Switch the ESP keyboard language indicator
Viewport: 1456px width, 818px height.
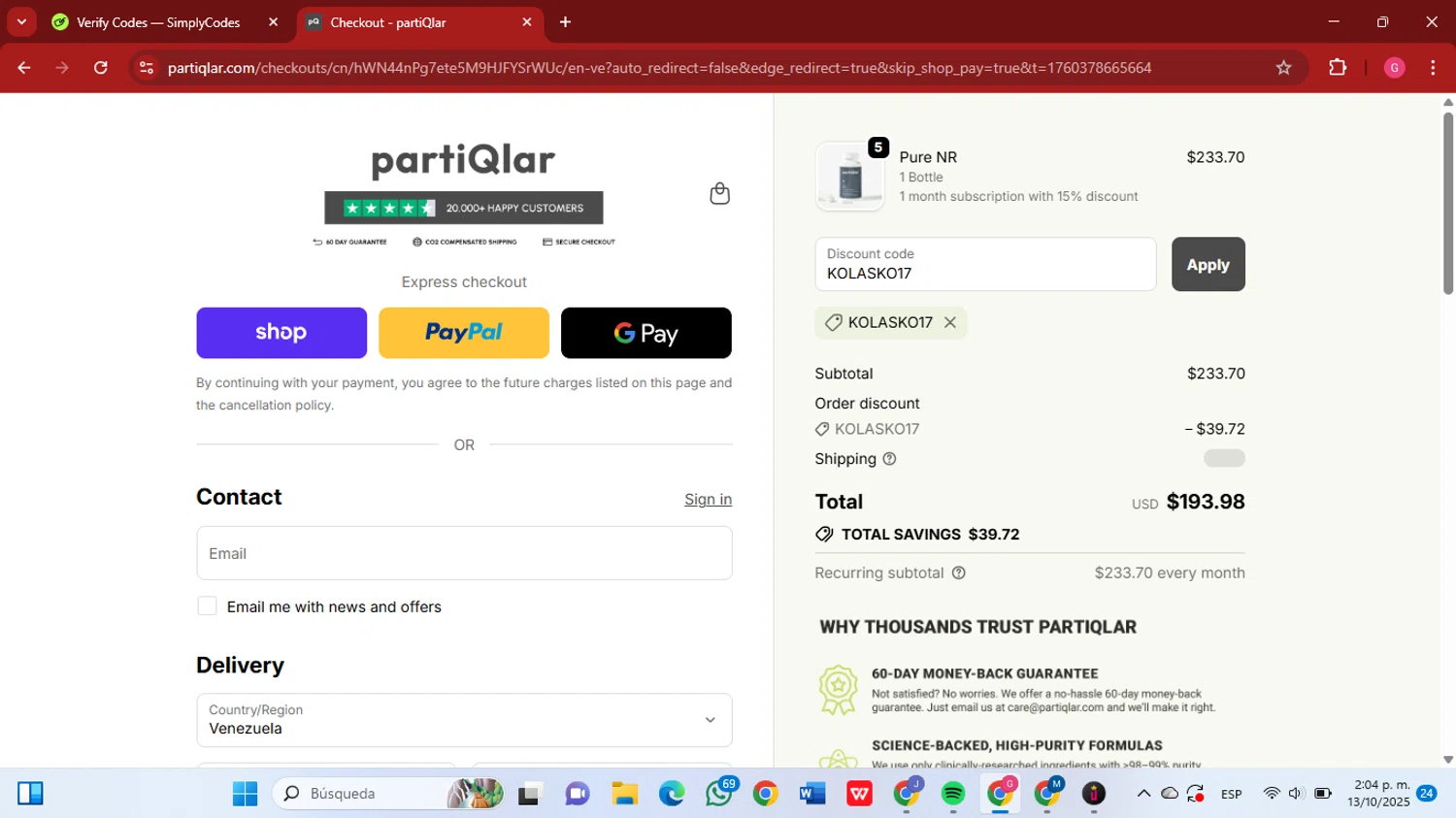point(1232,794)
